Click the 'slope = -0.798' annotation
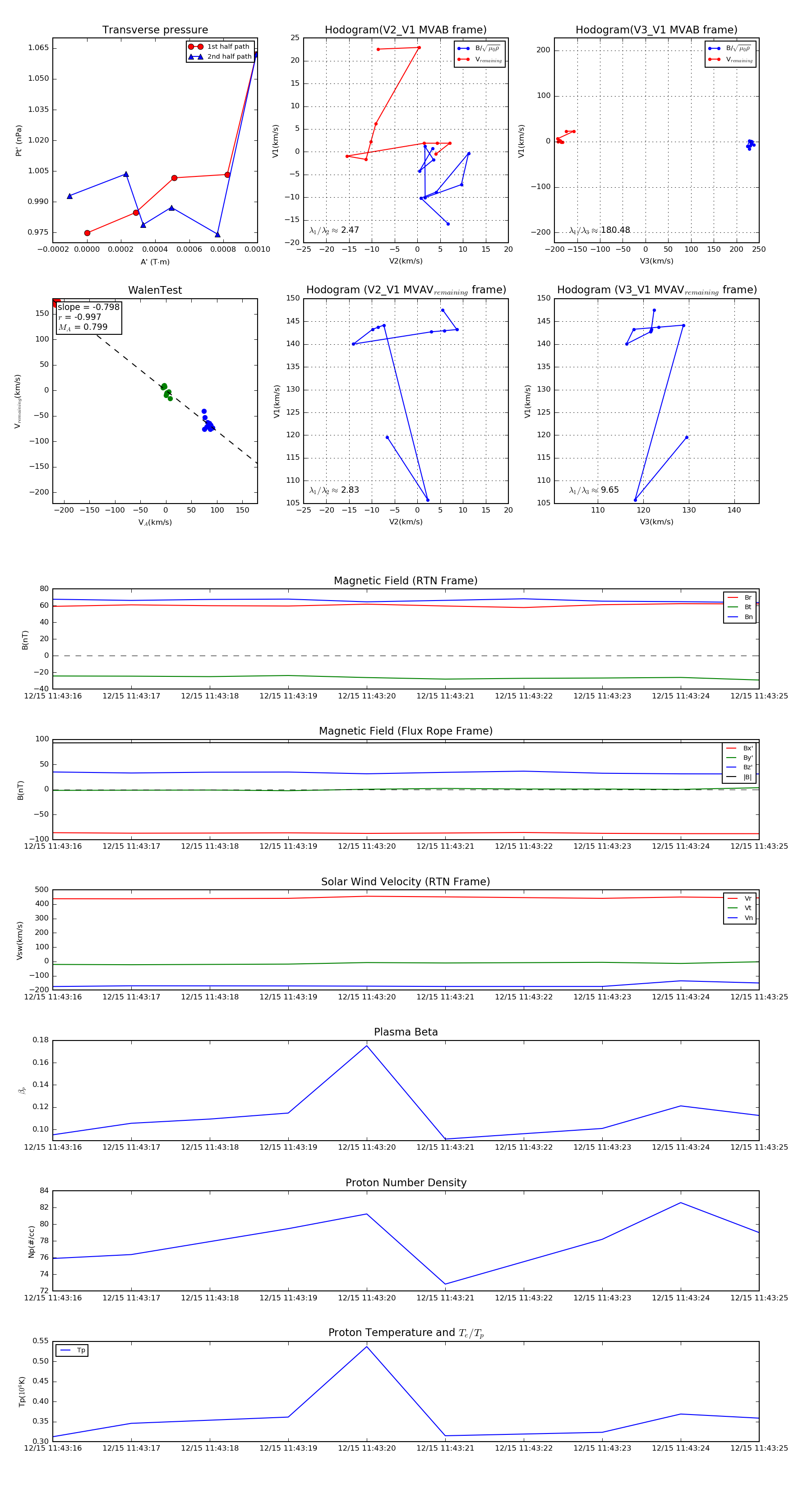 click(88, 307)
